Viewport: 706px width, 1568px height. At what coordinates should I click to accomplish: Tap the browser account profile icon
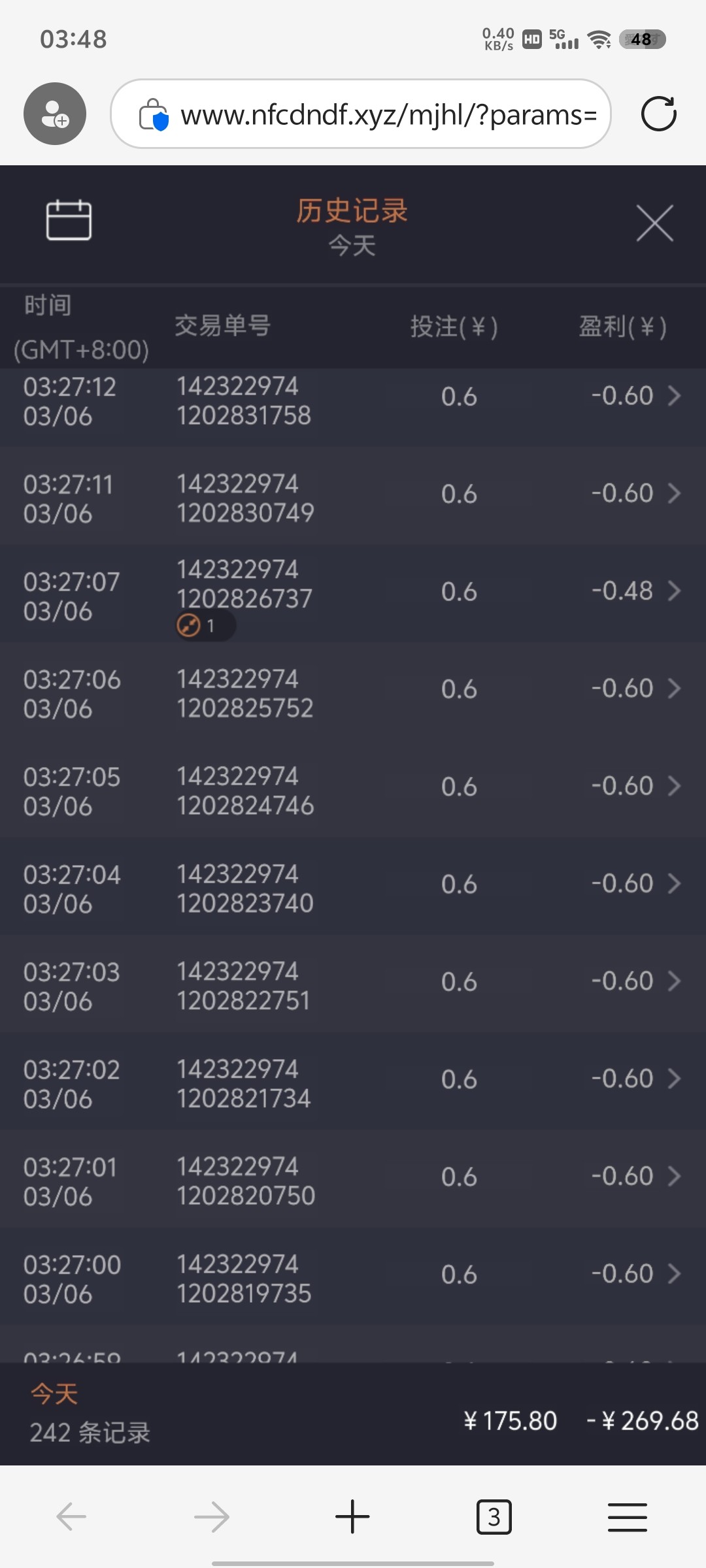(55, 114)
